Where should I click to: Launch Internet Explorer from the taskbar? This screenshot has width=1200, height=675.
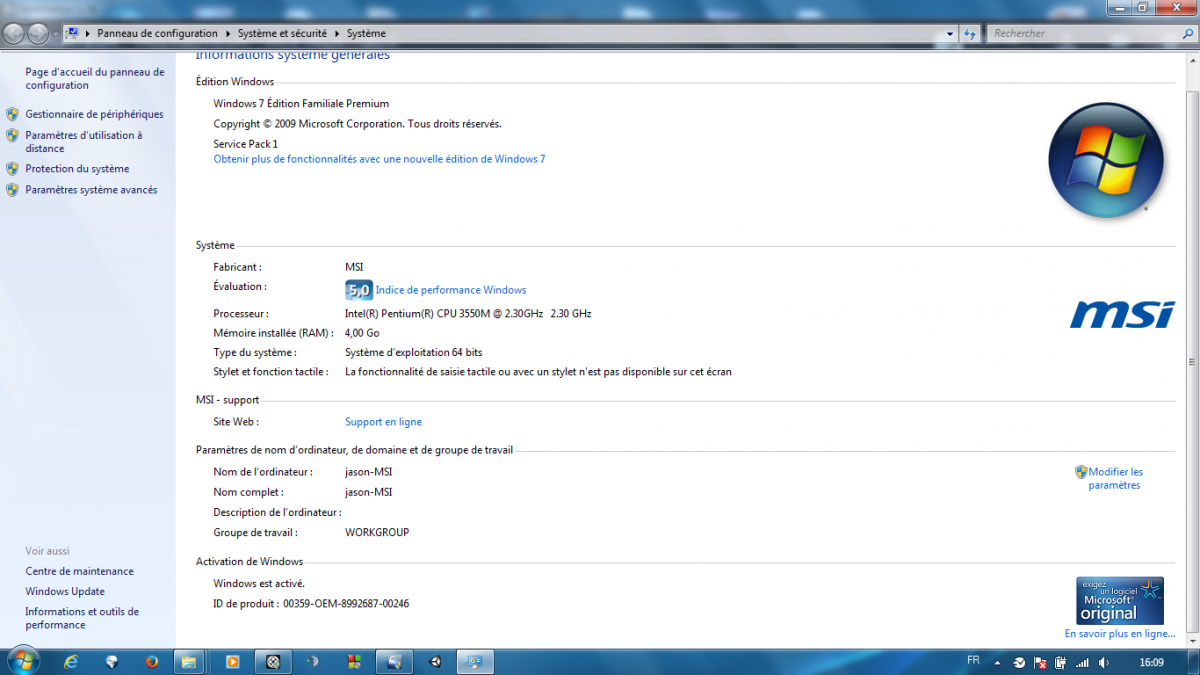click(71, 662)
